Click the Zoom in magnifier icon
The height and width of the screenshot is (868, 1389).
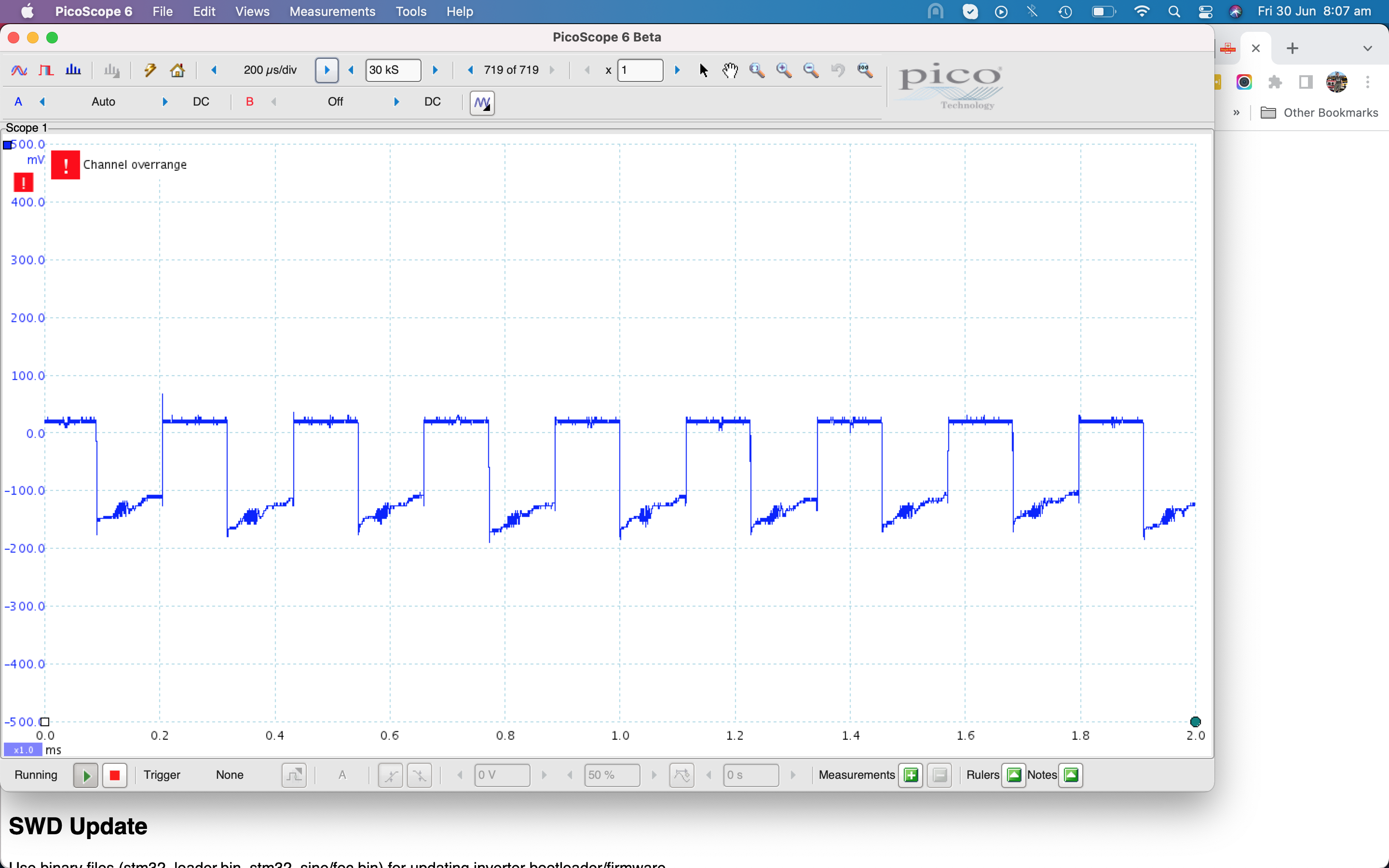pyautogui.click(x=784, y=70)
